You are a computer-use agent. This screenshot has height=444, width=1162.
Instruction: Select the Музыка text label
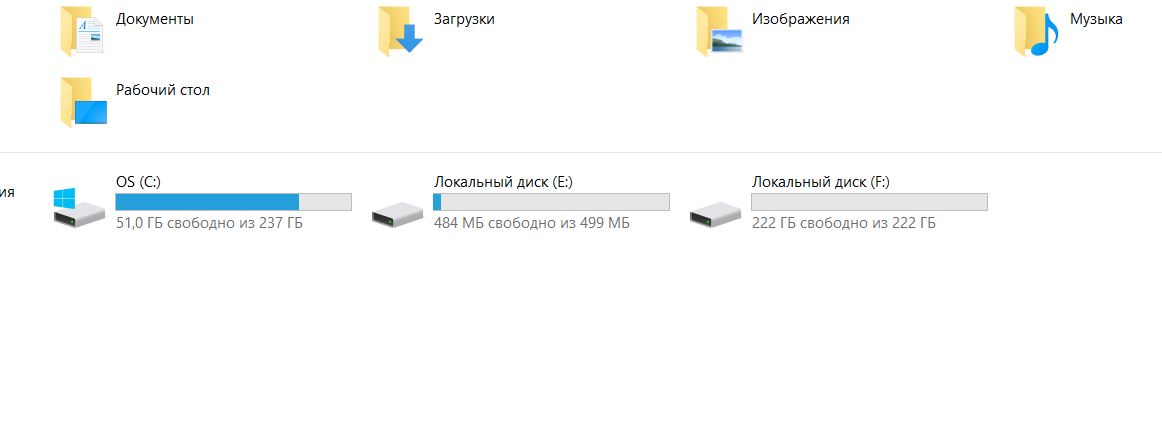click(x=1096, y=19)
